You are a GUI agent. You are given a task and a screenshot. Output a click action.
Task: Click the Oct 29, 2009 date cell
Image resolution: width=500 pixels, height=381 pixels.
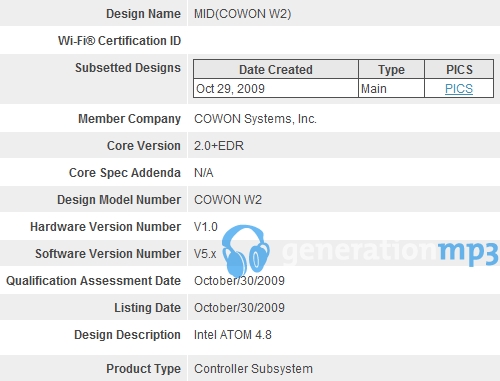[x=276, y=89]
